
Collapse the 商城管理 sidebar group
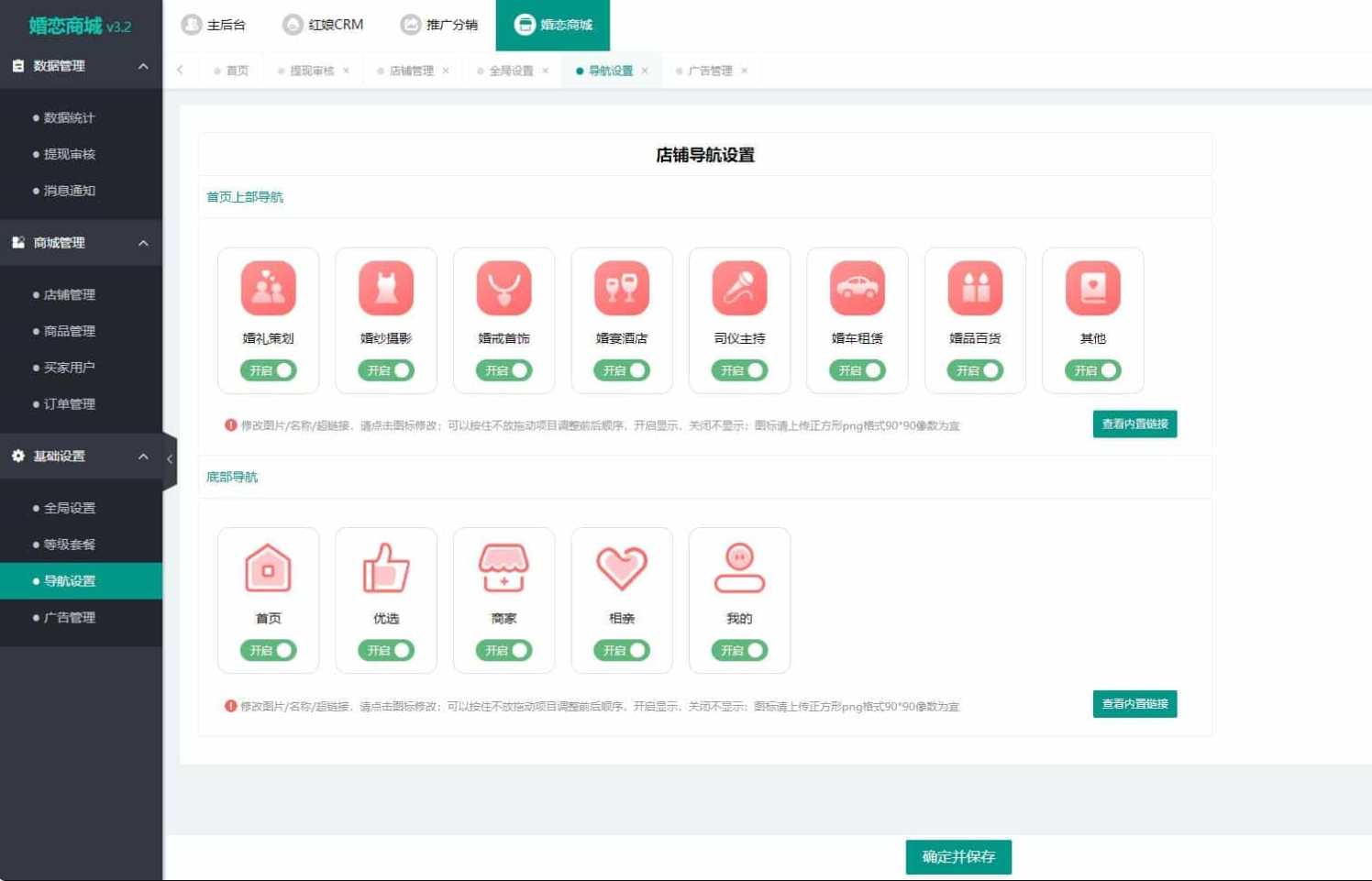(x=143, y=243)
